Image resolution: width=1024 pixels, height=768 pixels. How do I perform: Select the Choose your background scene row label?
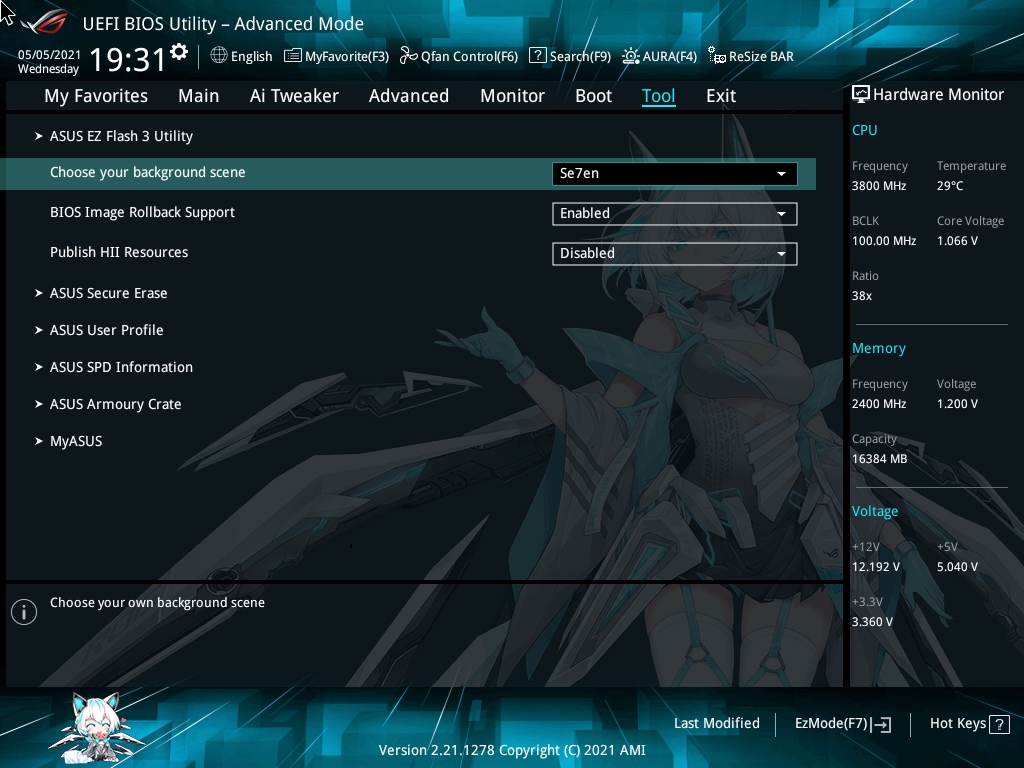(x=148, y=172)
